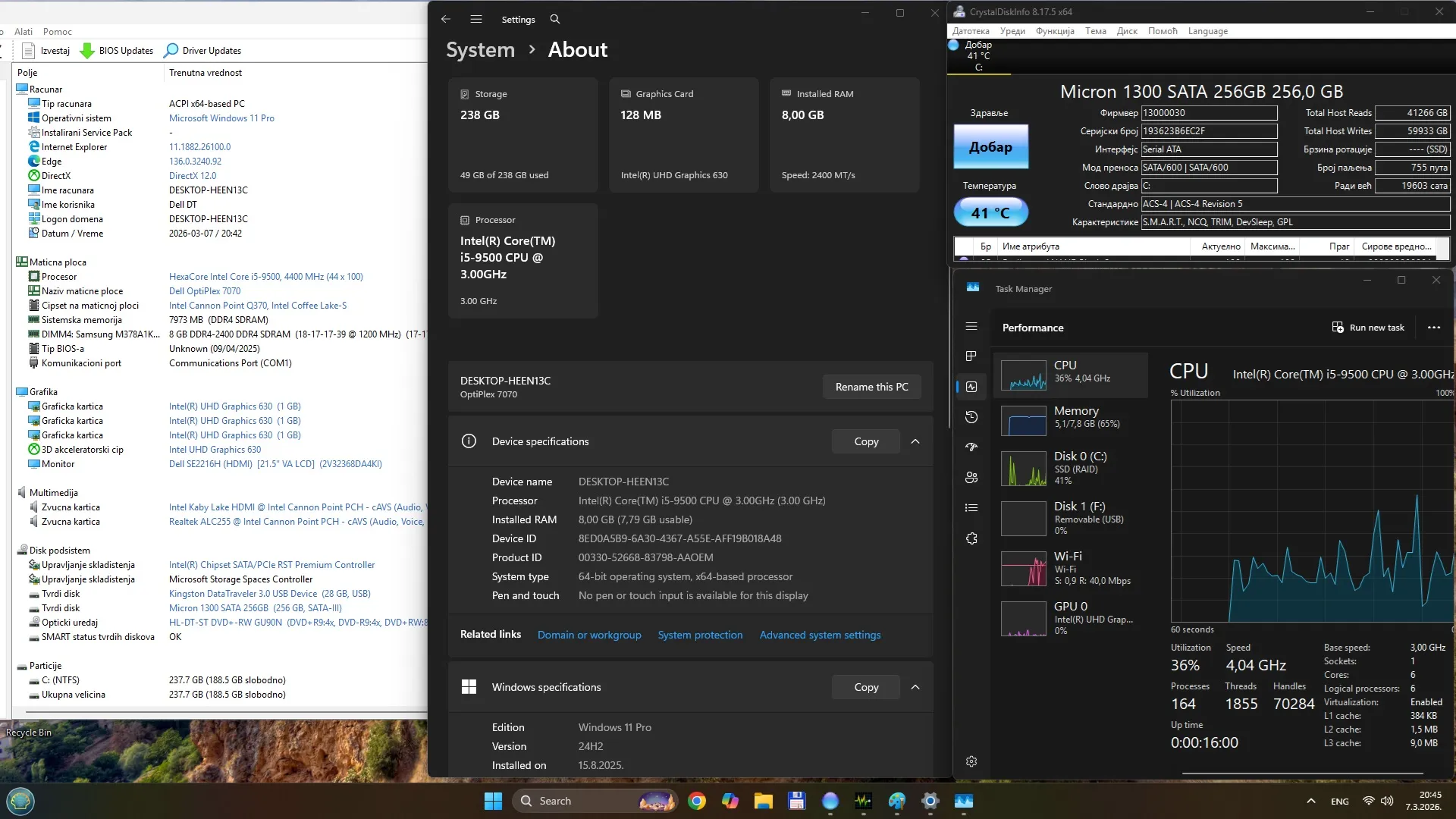Open the Функција menu in CrystalDiskInfo
Screen dimensions: 1456x819
(1055, 31)
